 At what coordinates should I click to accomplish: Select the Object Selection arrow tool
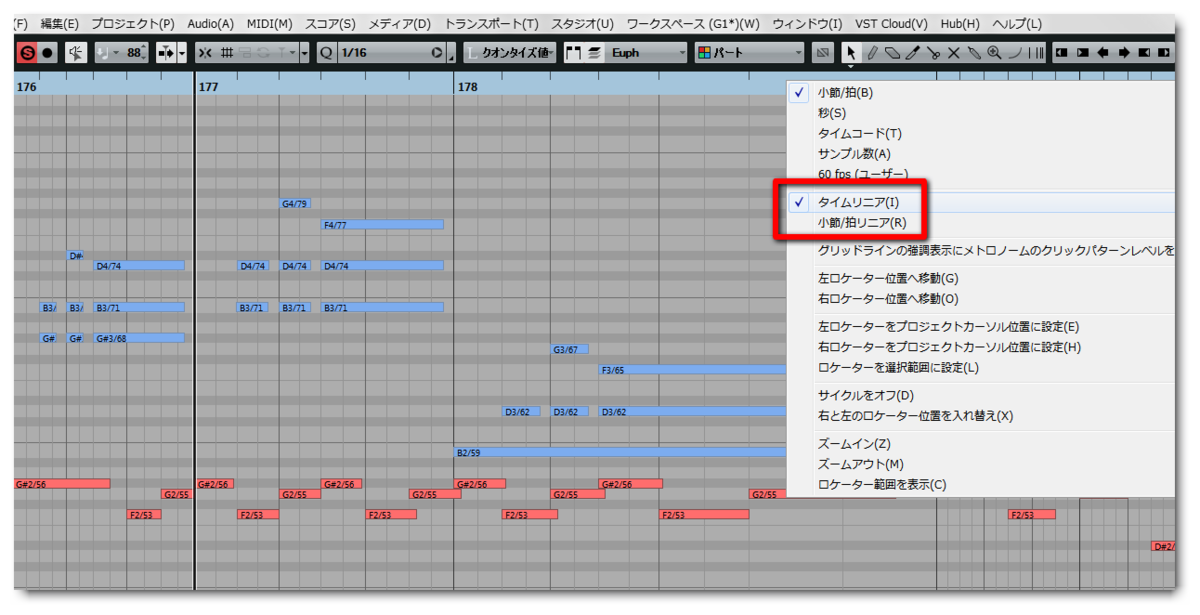851,53
